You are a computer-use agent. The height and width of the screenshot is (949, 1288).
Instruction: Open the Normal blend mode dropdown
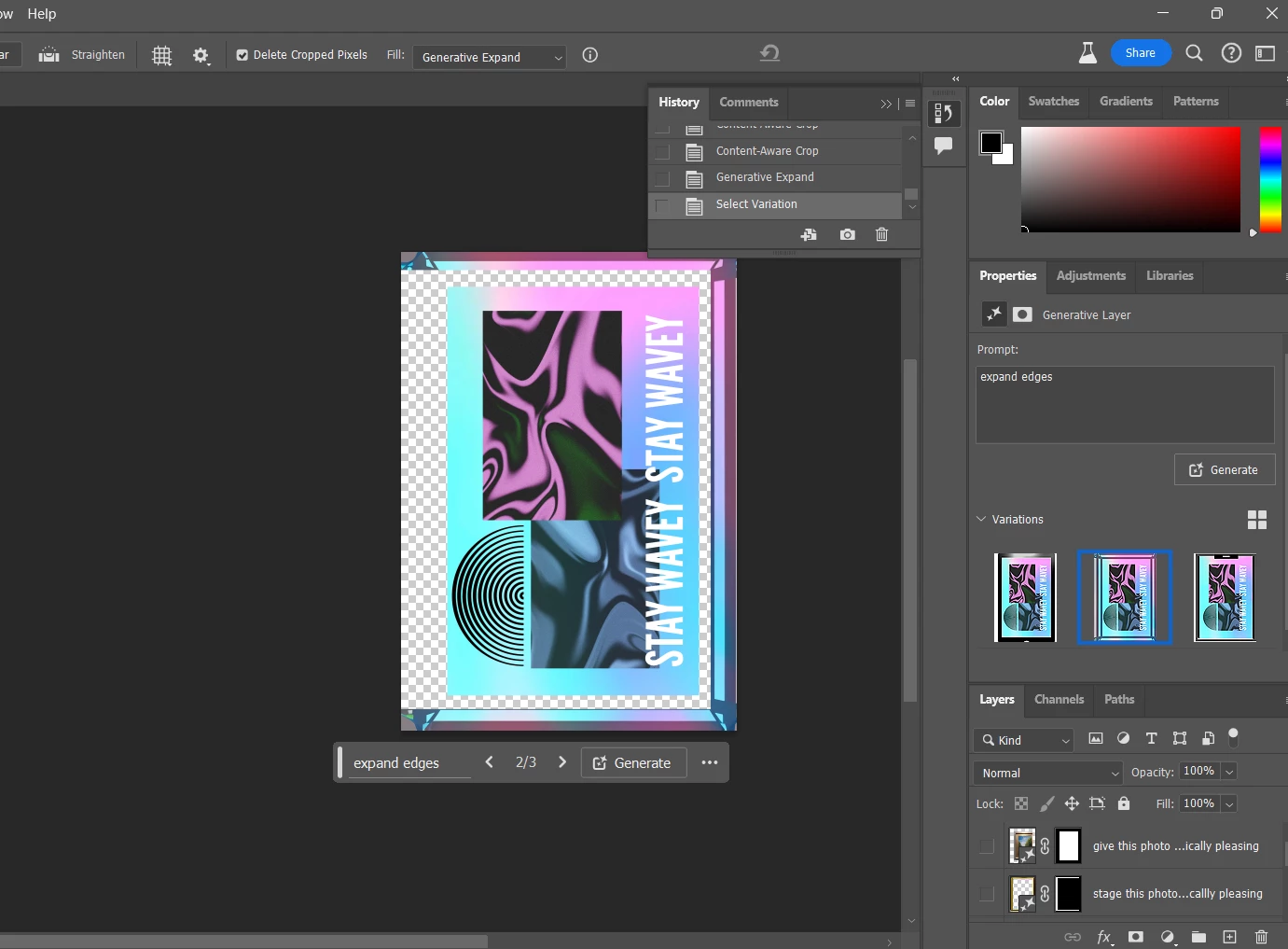click(x=1048, y=773)
